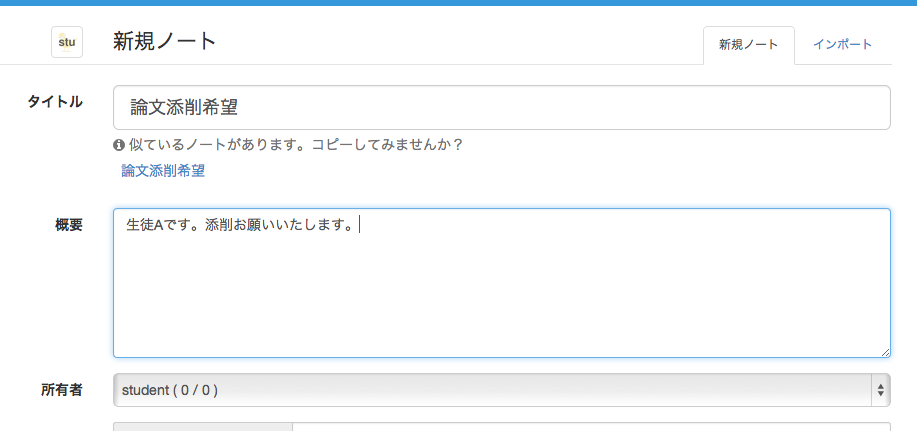
Task: Click the up-down arrows on 所有者 selector
Action: (880, 390)
